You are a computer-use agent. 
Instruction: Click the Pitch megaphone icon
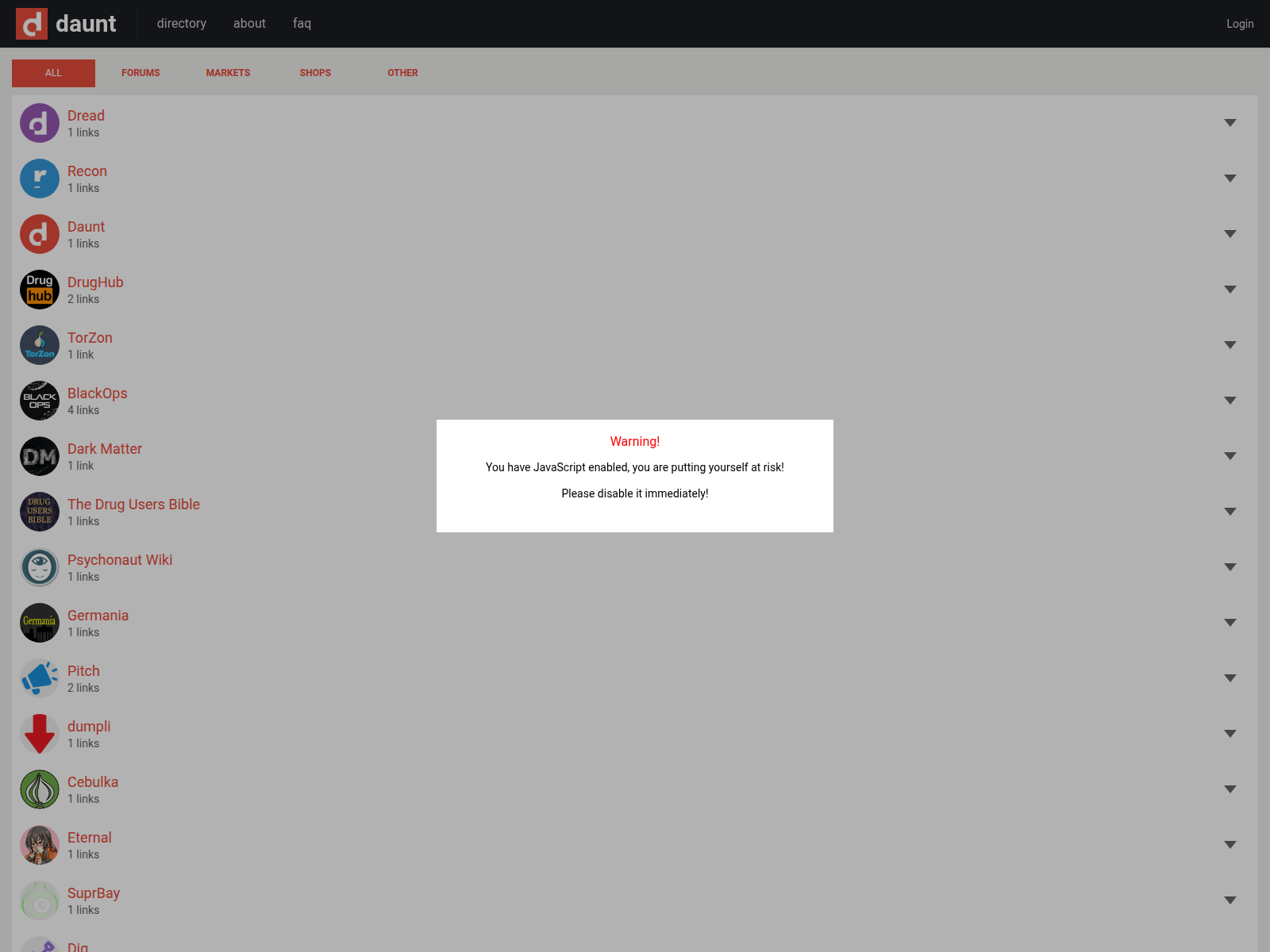[40, 678]
